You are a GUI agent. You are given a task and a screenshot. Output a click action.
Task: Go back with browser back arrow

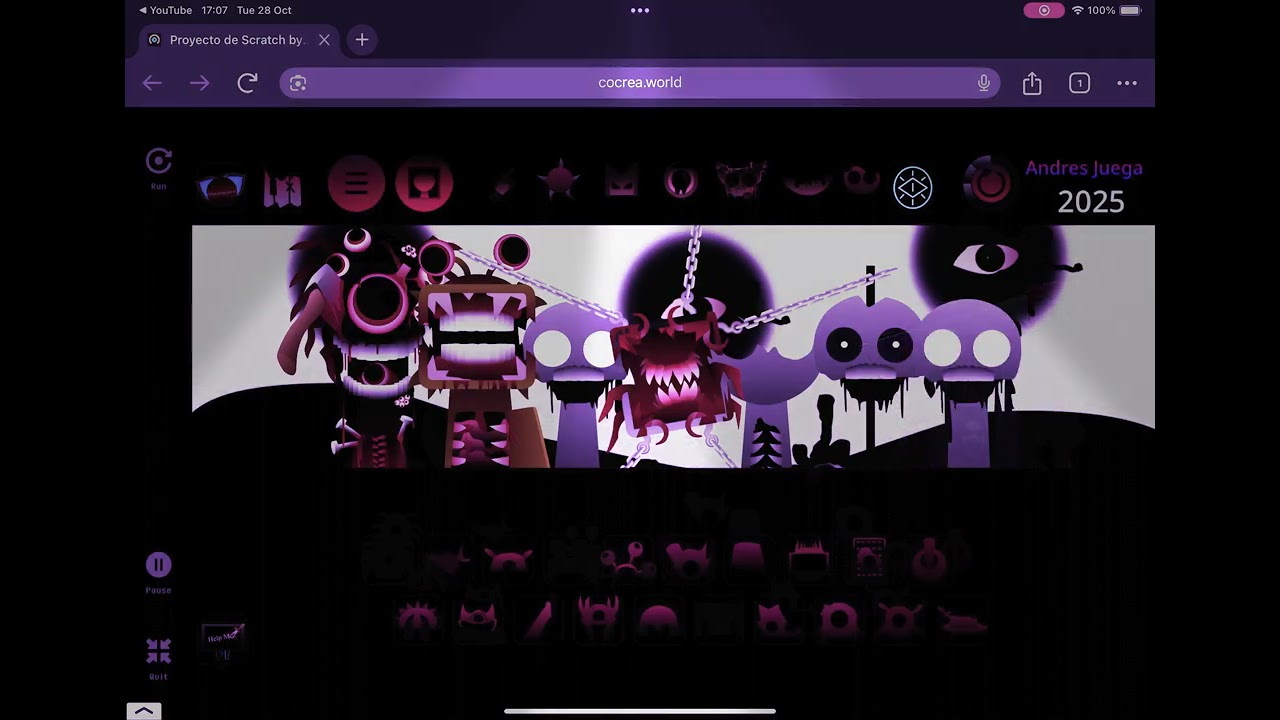pyautogui.click(x=152, y=83)
